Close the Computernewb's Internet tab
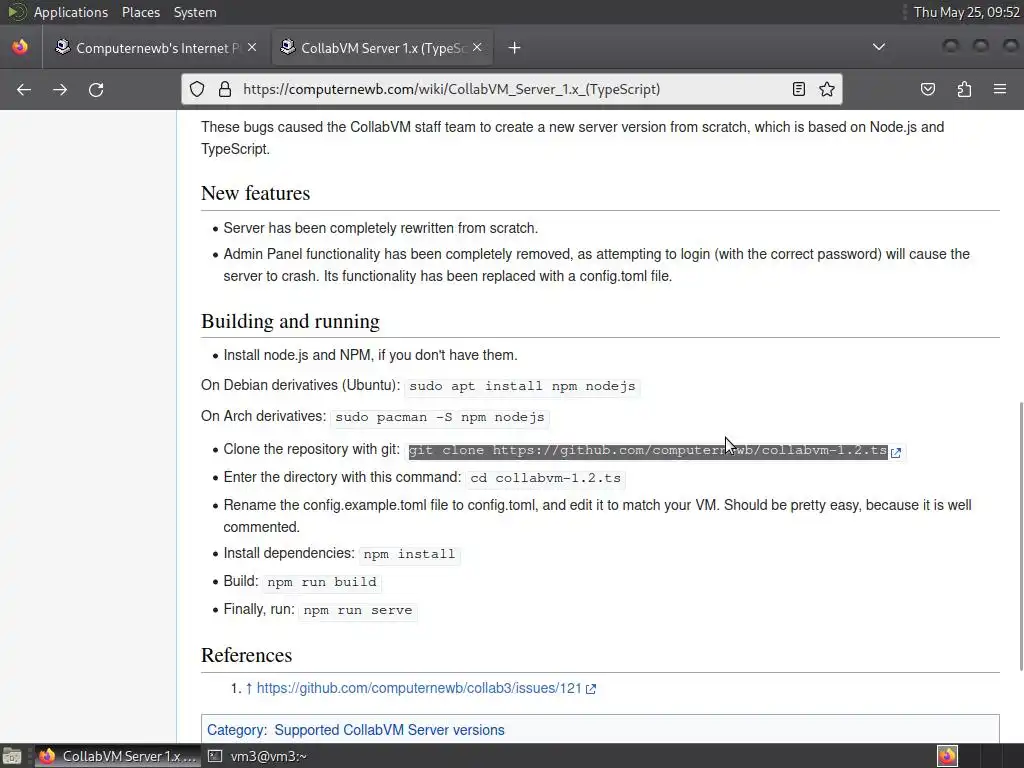Viewport: 1024px width, 768px height. tap(252, 47)
